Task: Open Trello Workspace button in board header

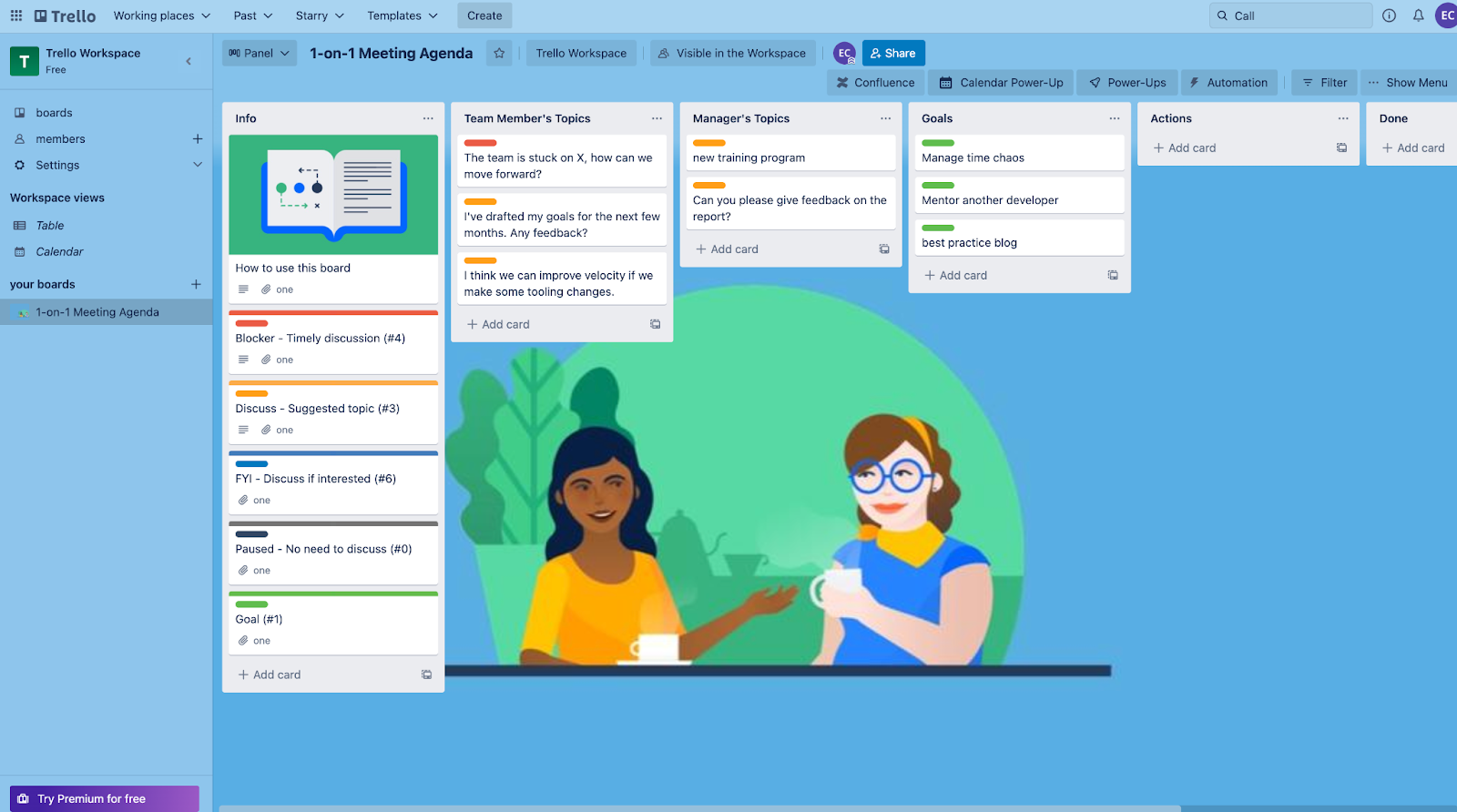Action: pyautogui.click(x=581, y=53)
